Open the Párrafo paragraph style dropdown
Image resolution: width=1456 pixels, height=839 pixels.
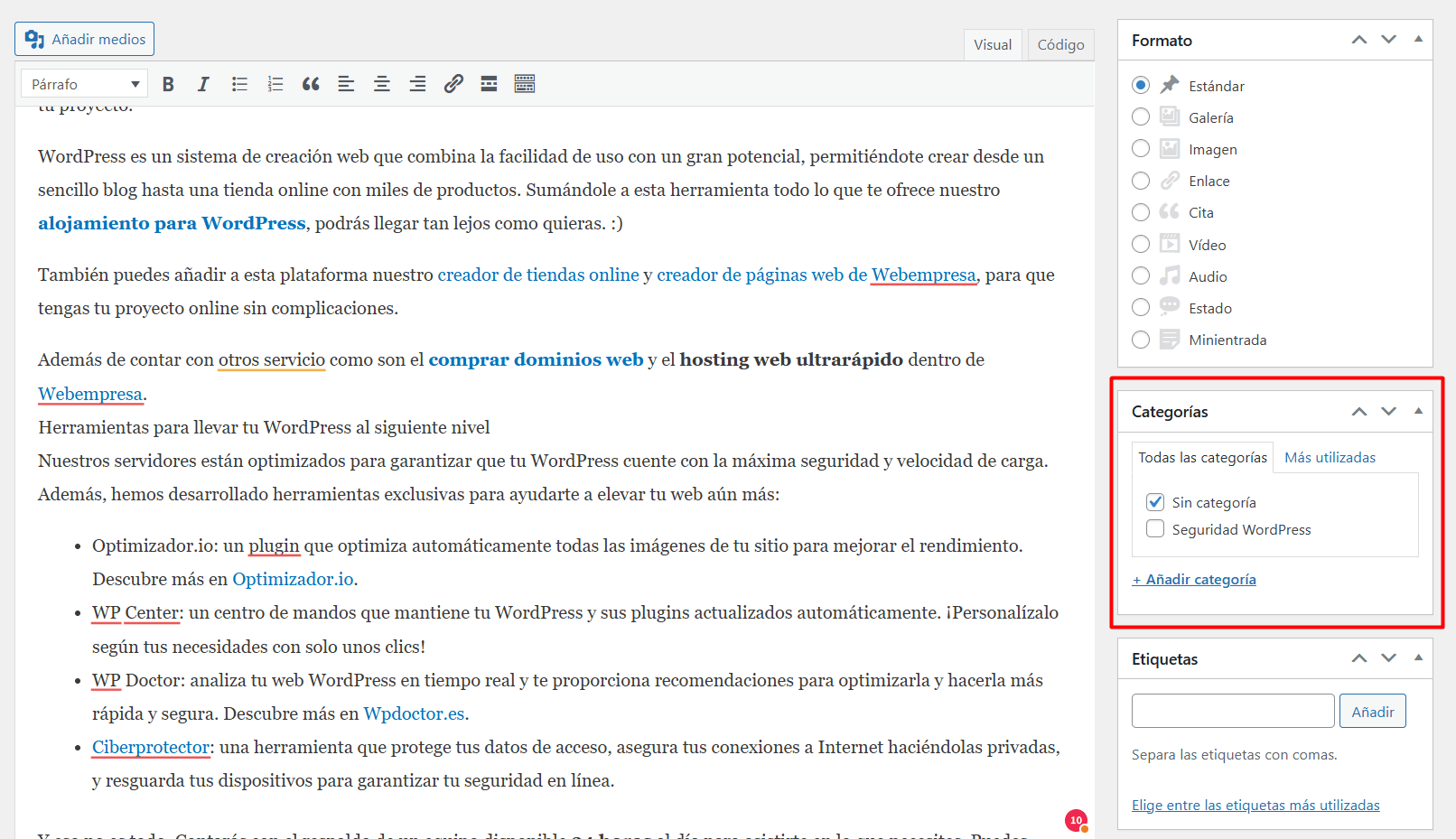[x=84, y=84]
